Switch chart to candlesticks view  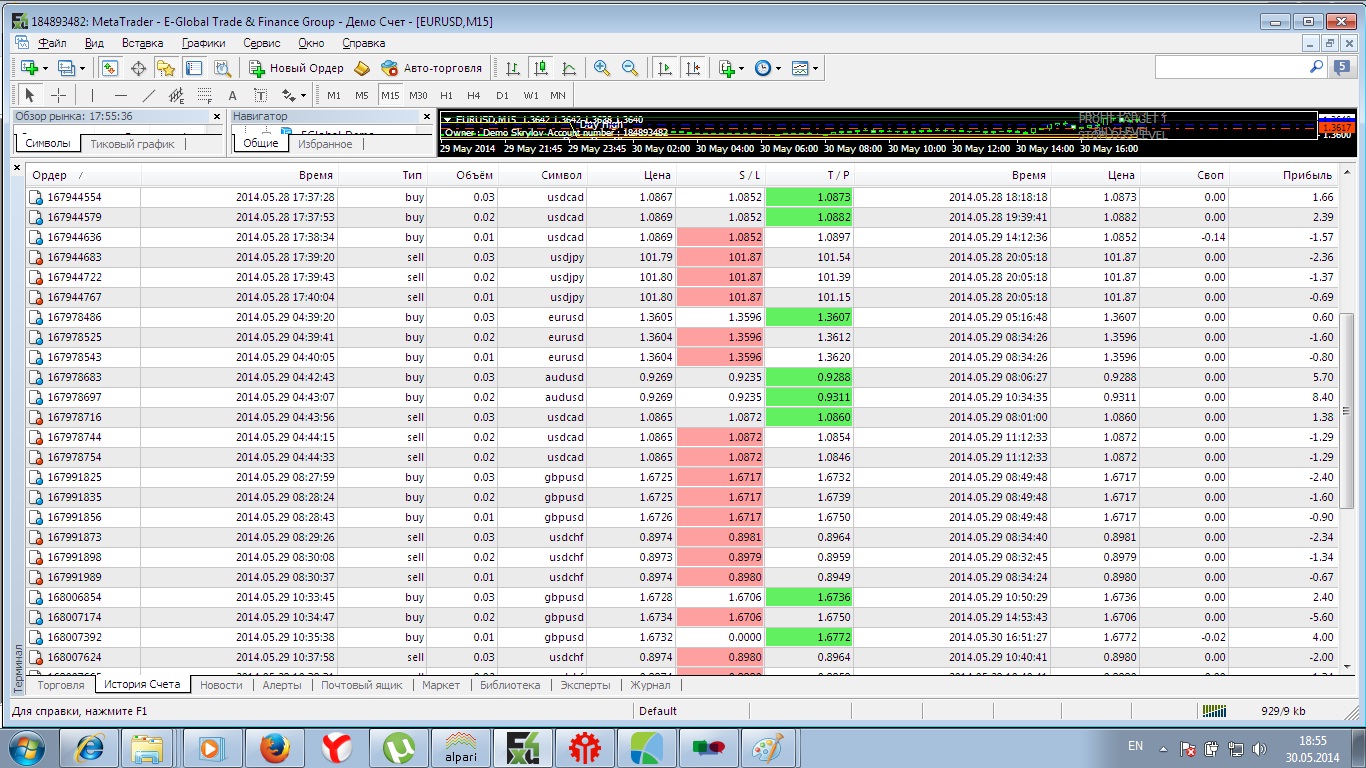541,68
